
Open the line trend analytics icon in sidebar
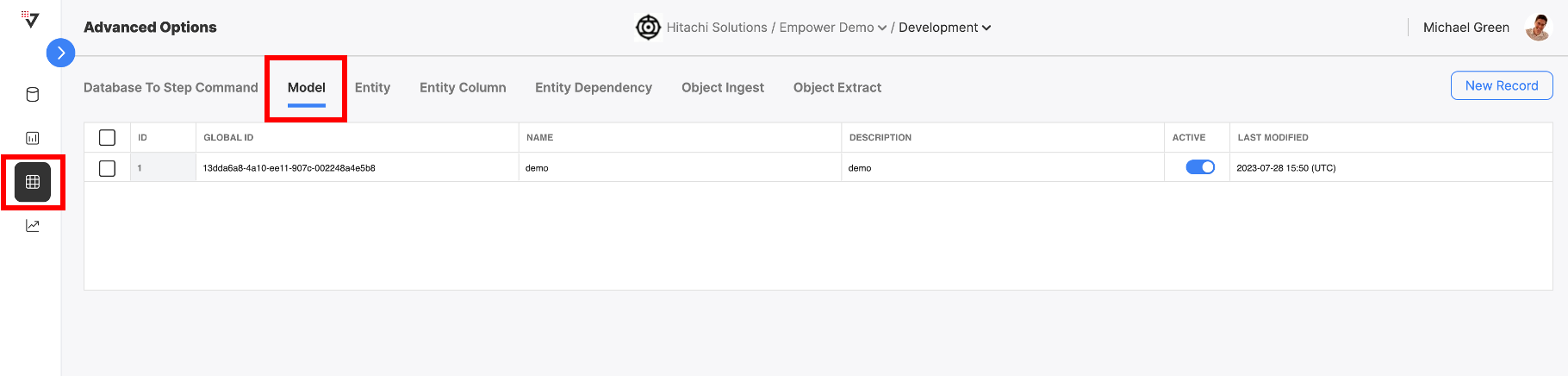(x=33, y=226)
